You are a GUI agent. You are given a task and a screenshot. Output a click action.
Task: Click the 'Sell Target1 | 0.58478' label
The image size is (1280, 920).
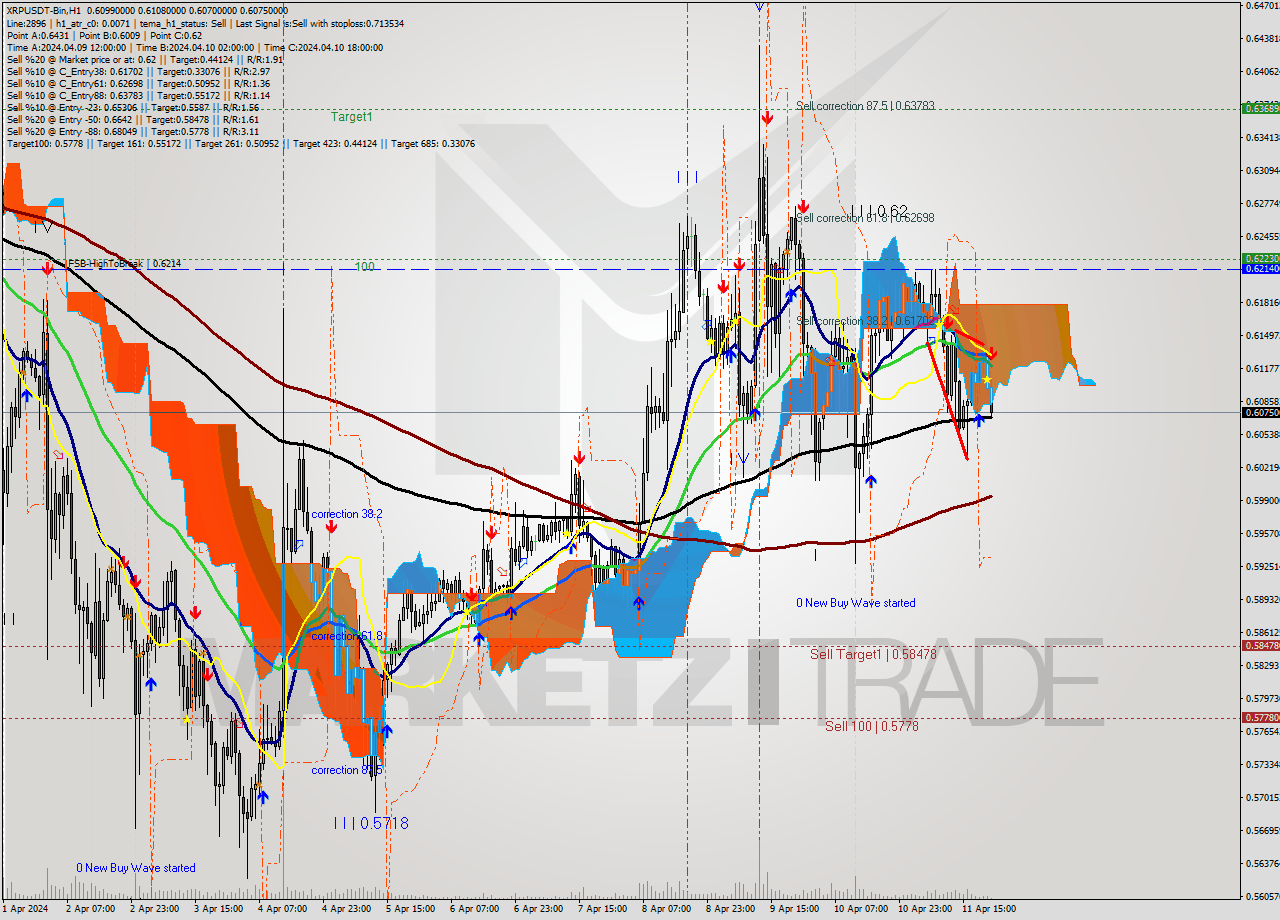click(x=873, y=654)
